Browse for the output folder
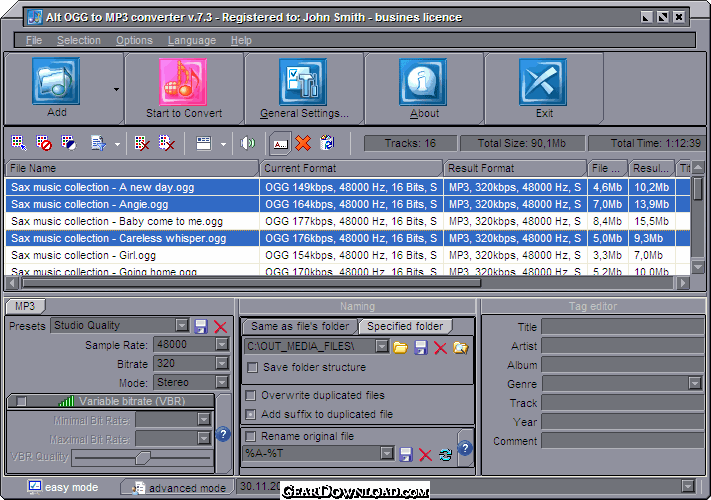This screenshot has width=711, height=500. click(400, 348)
